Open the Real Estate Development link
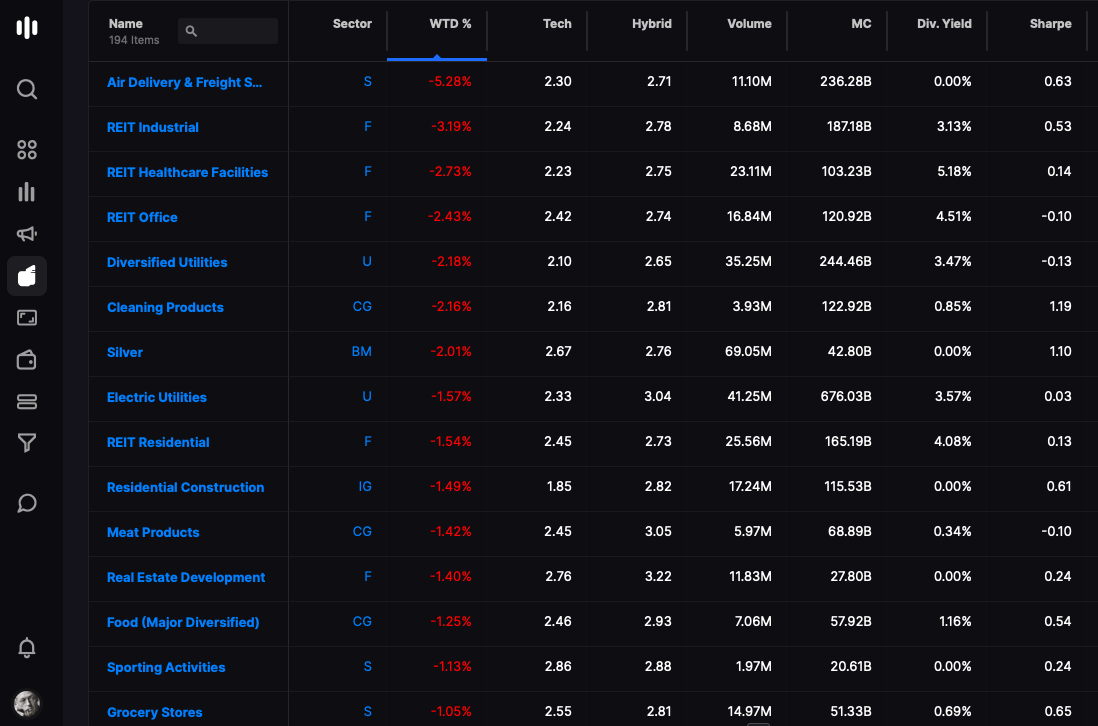This screenshot has height=726, width=1098. (x=186, y=577)
